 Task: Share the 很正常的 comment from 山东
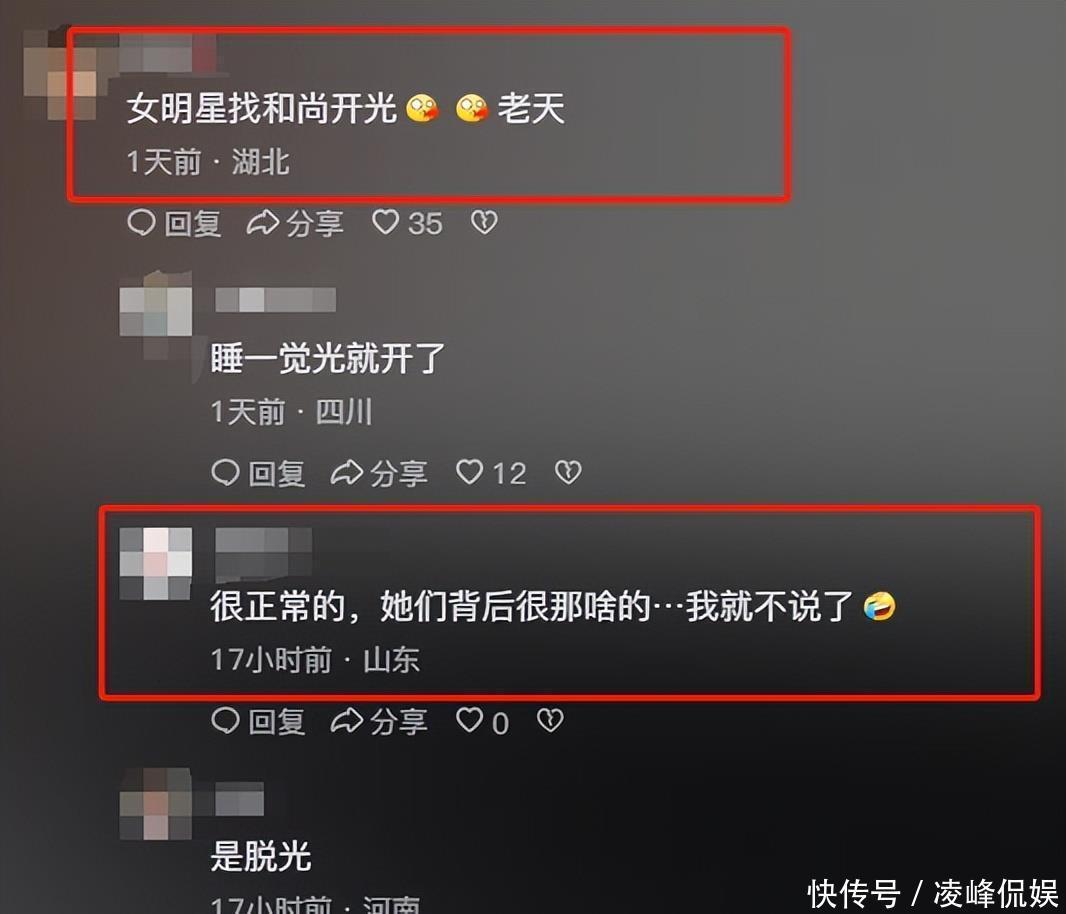pyautogui.click(x=379, y=721)
